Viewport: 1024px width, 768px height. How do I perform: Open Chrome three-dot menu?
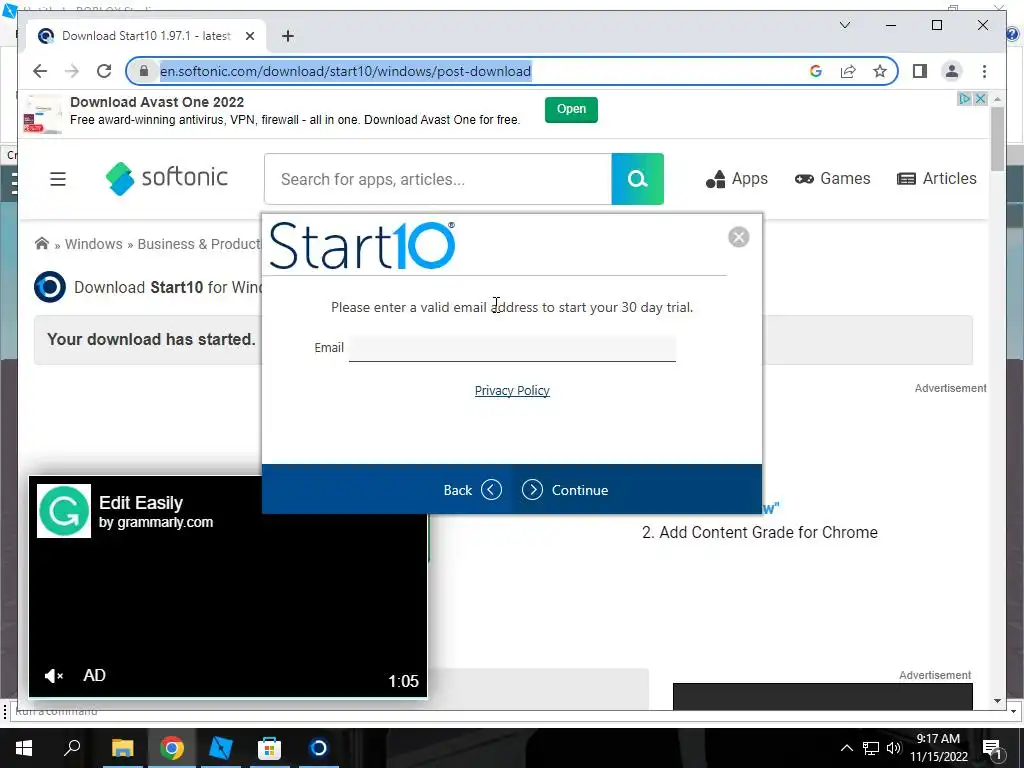coord(984,71)
